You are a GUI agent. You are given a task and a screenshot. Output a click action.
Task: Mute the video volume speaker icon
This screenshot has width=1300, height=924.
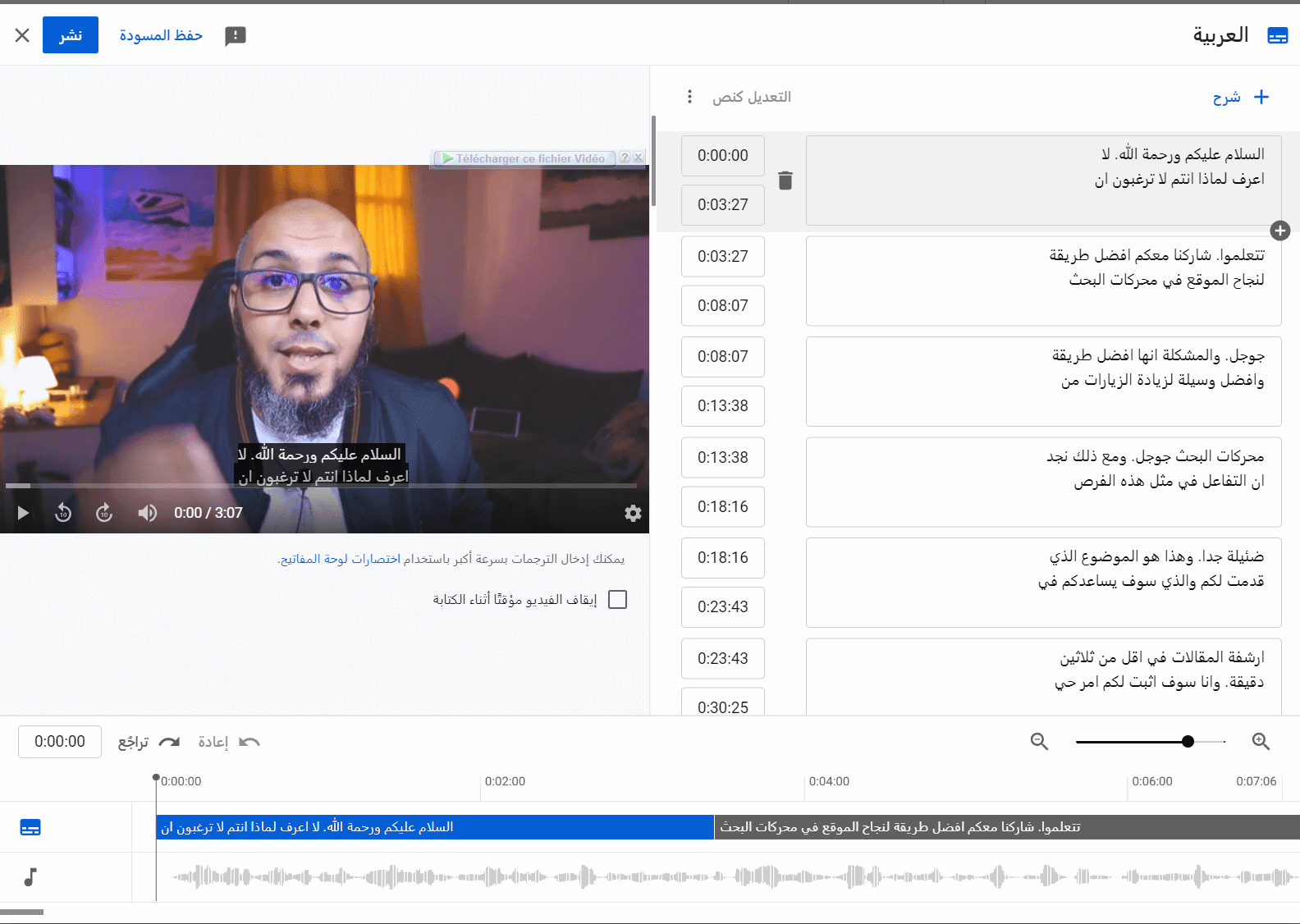tap(147, 513)
